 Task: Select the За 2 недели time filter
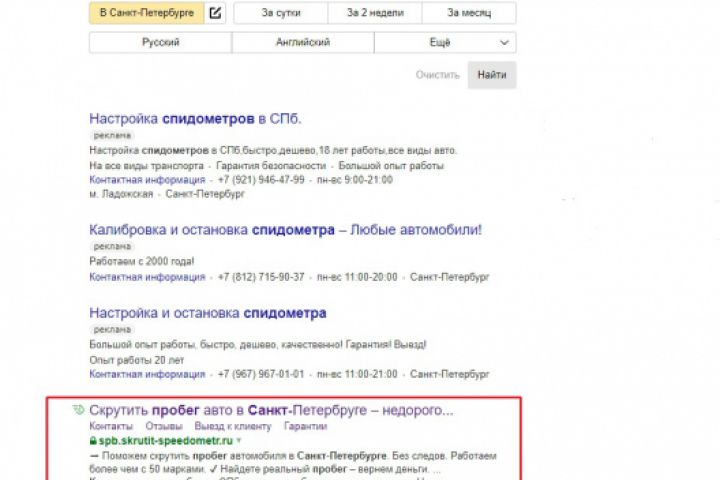coord(375,13)
